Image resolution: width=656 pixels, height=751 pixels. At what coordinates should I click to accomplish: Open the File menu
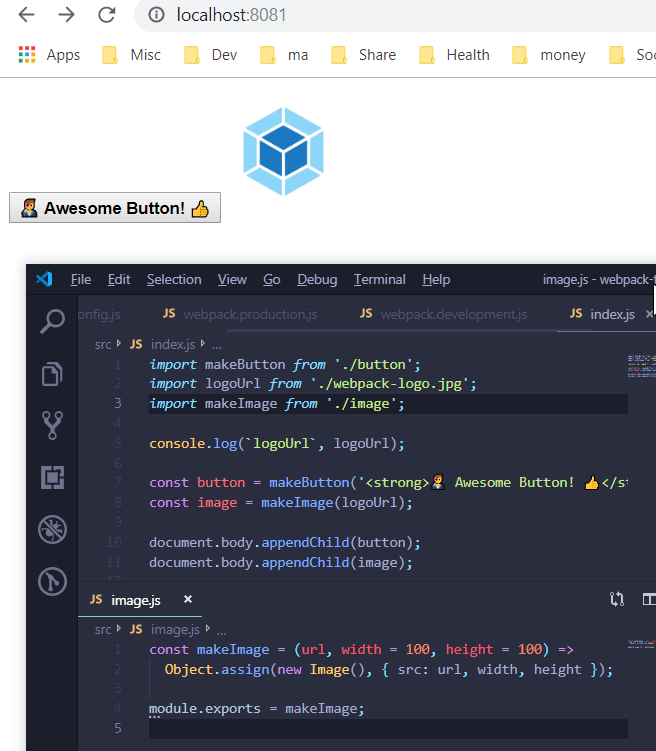(81, 279)
